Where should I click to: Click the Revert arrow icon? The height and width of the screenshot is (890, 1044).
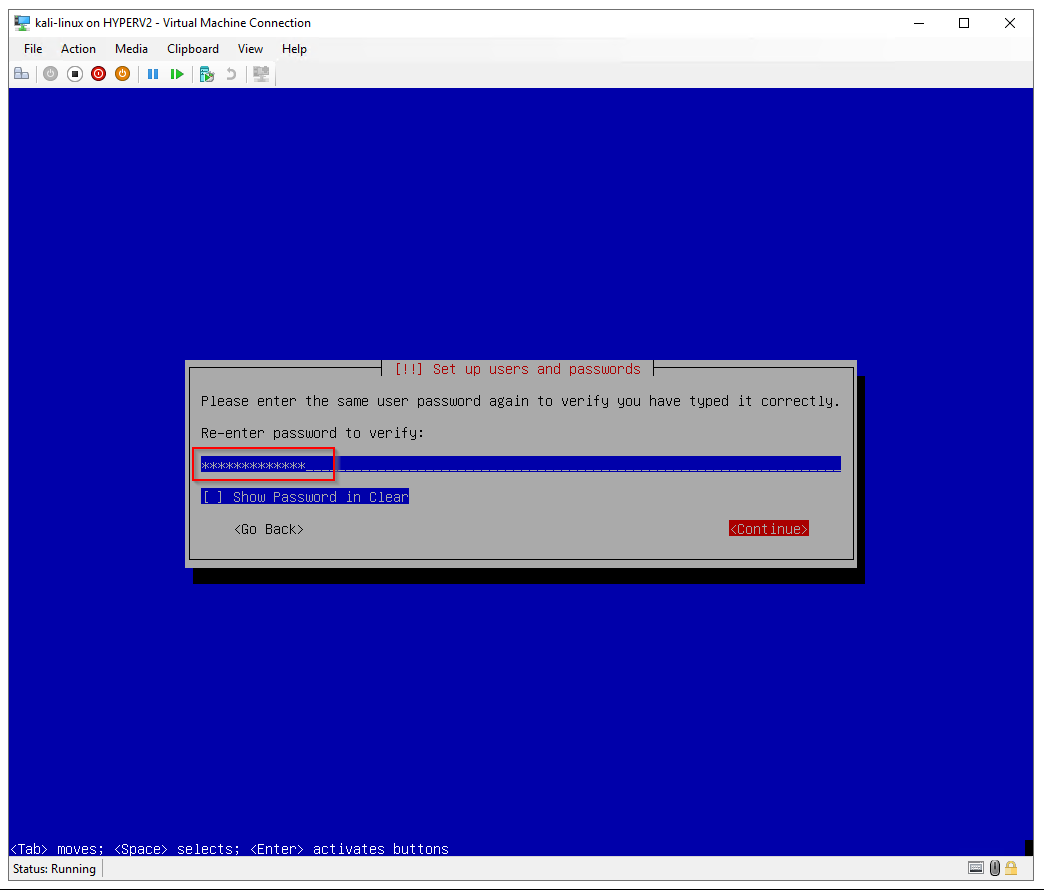coord(231,74)
